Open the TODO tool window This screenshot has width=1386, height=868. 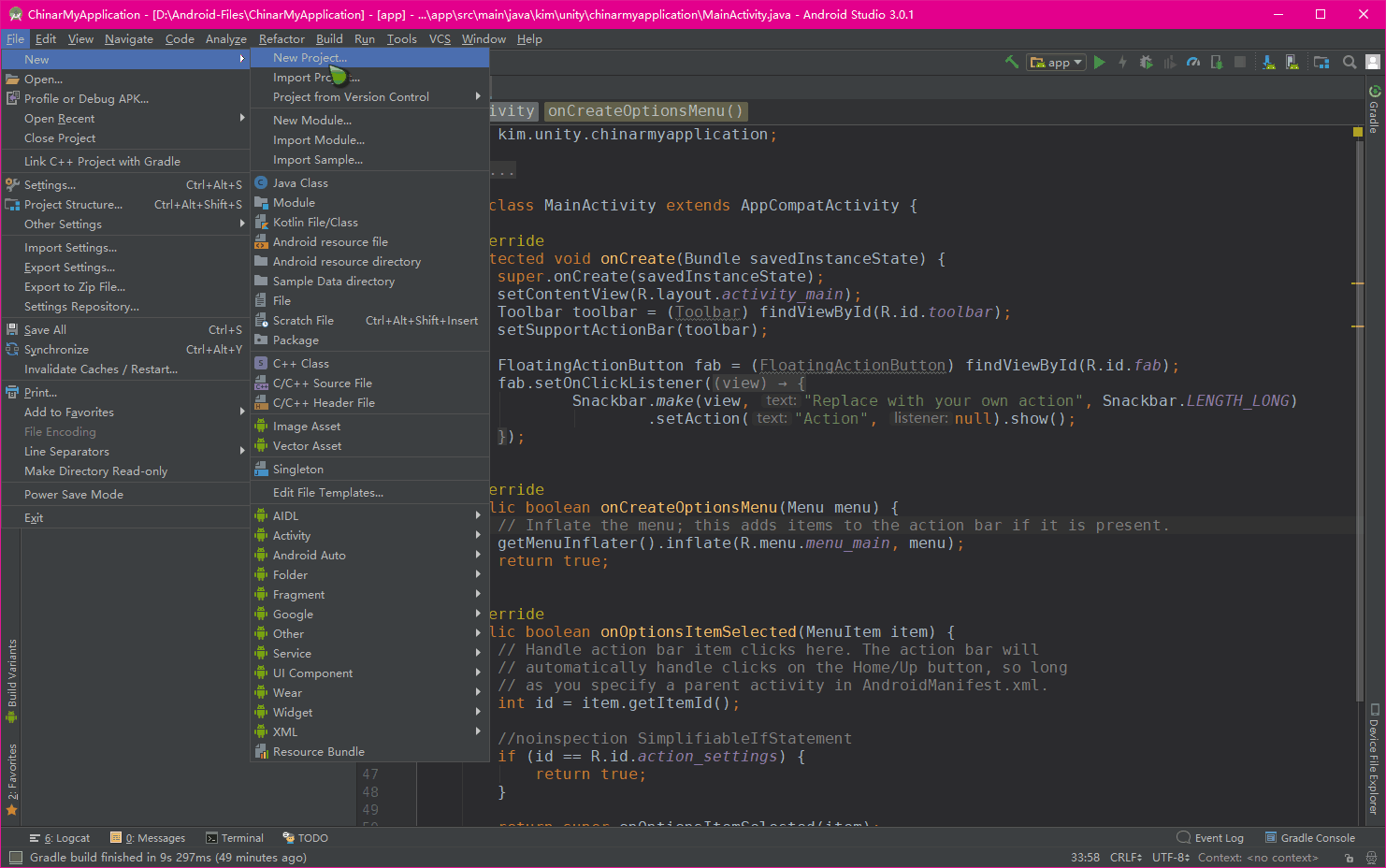(x=305, y=838)
